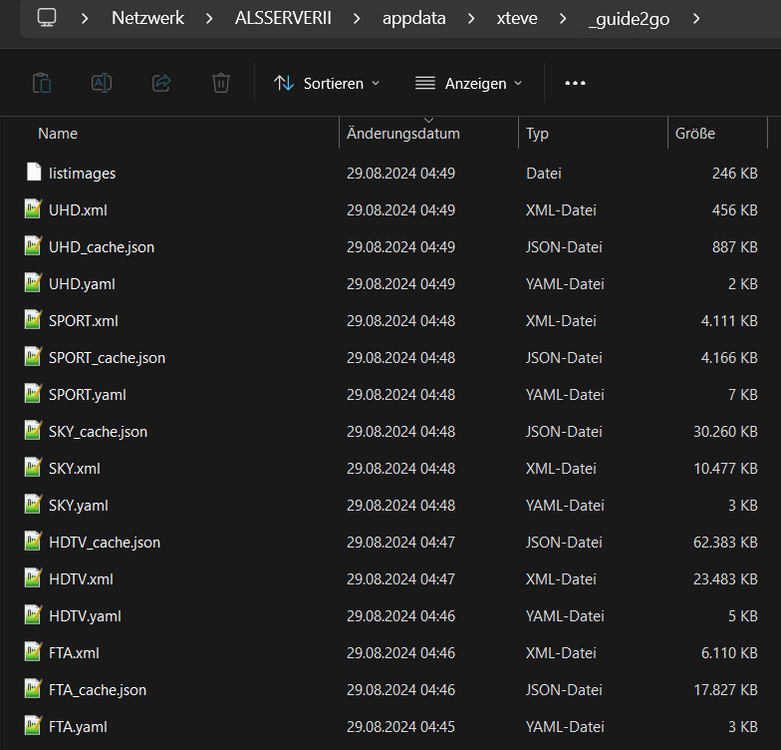The width and height of the screenshot is (781, 750).
Task: Sort by the Name column header
Action: pos(58,133)
